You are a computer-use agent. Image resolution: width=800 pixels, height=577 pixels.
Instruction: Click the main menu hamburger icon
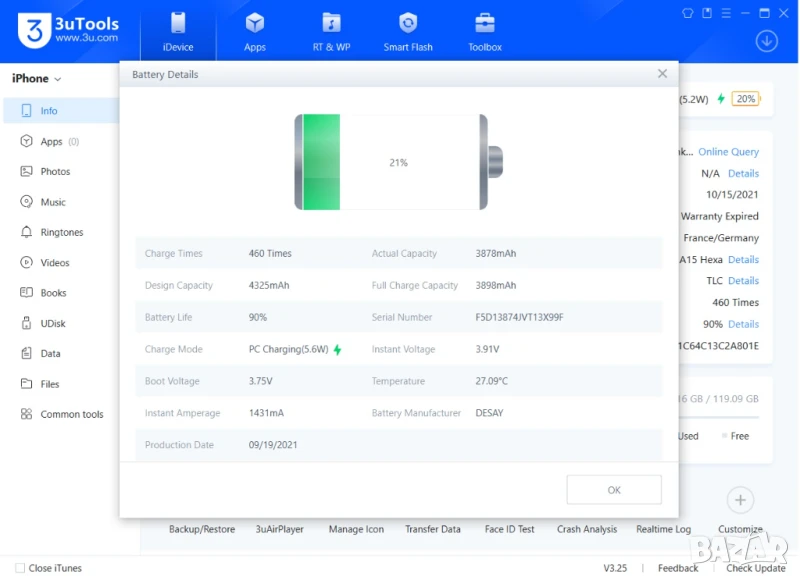726,13
